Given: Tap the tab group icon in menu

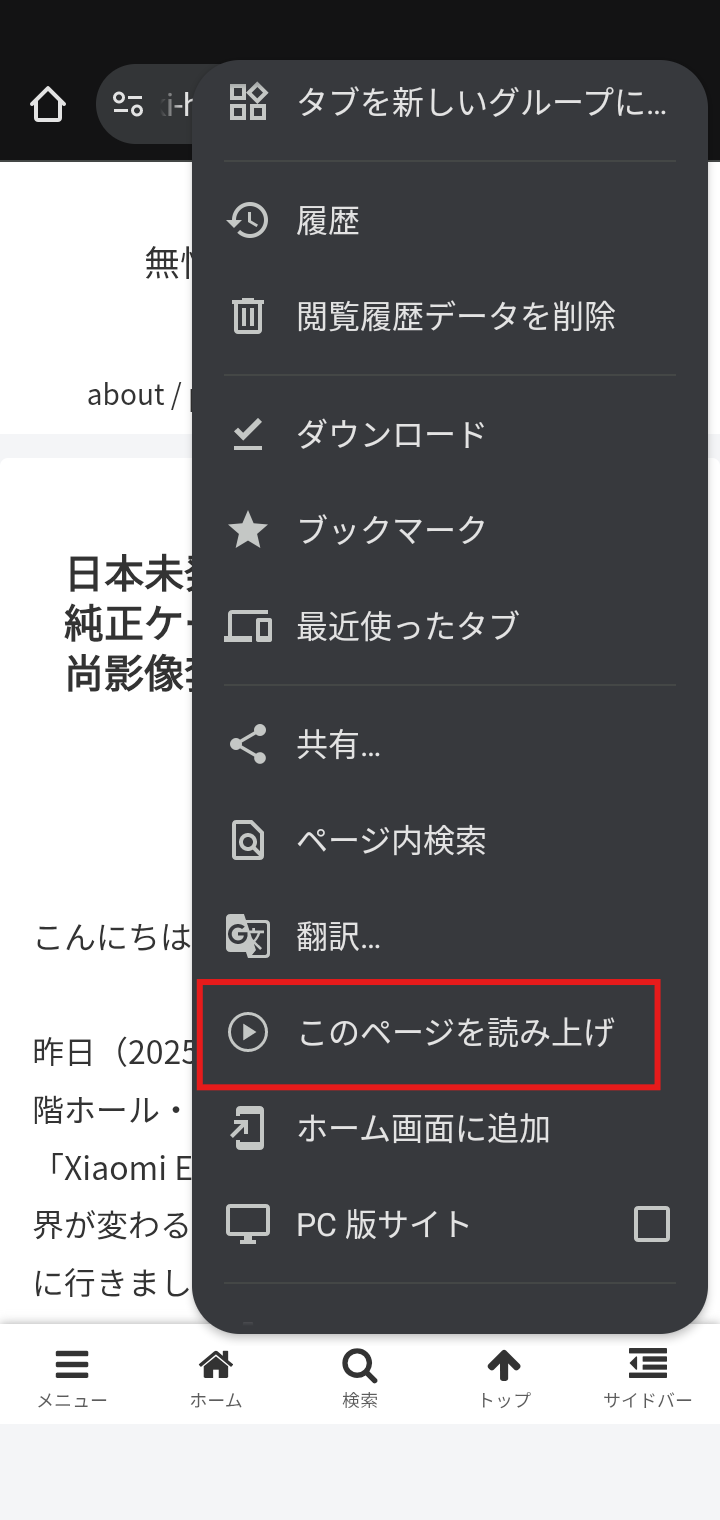Looking at the screenshot, I should [248, 102].
